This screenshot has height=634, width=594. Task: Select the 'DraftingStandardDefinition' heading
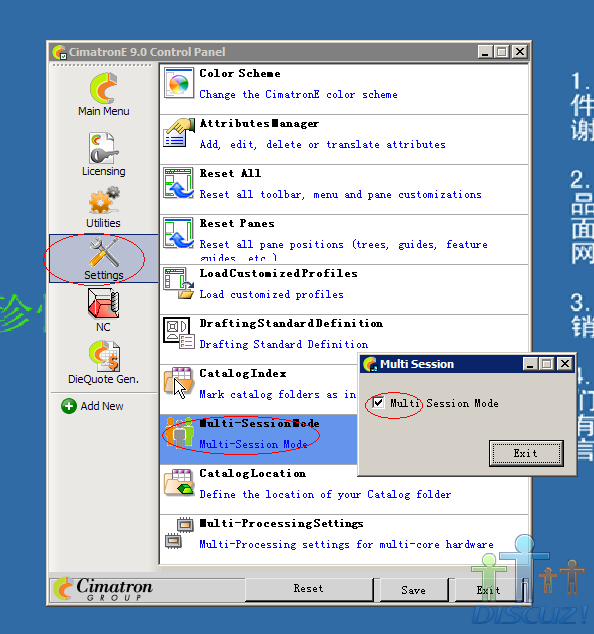(x=291, y=323)
